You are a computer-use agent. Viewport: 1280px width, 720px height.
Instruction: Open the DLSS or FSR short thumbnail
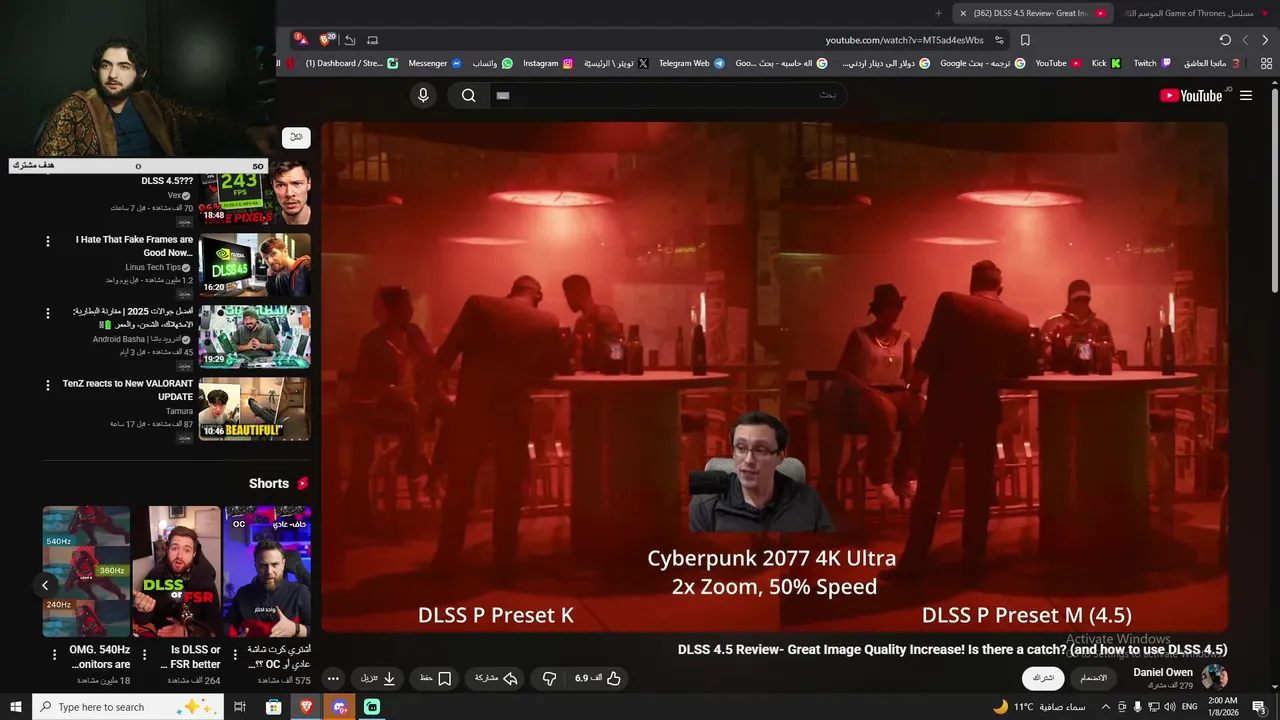[177, 571]
